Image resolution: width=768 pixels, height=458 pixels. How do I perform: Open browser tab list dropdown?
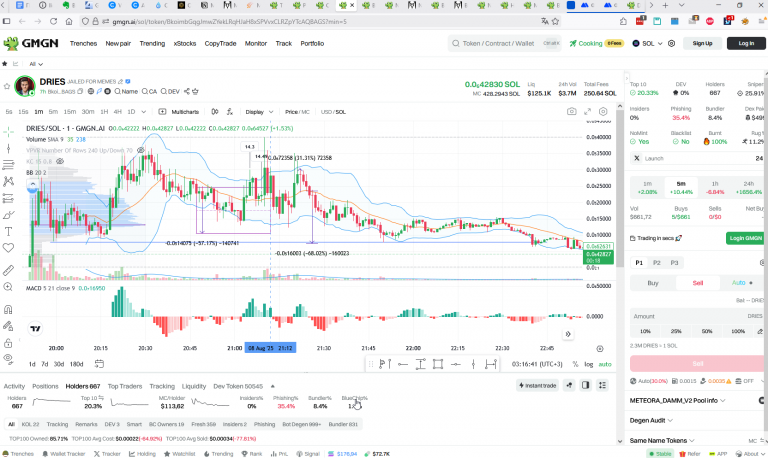[x=681, y=5]
